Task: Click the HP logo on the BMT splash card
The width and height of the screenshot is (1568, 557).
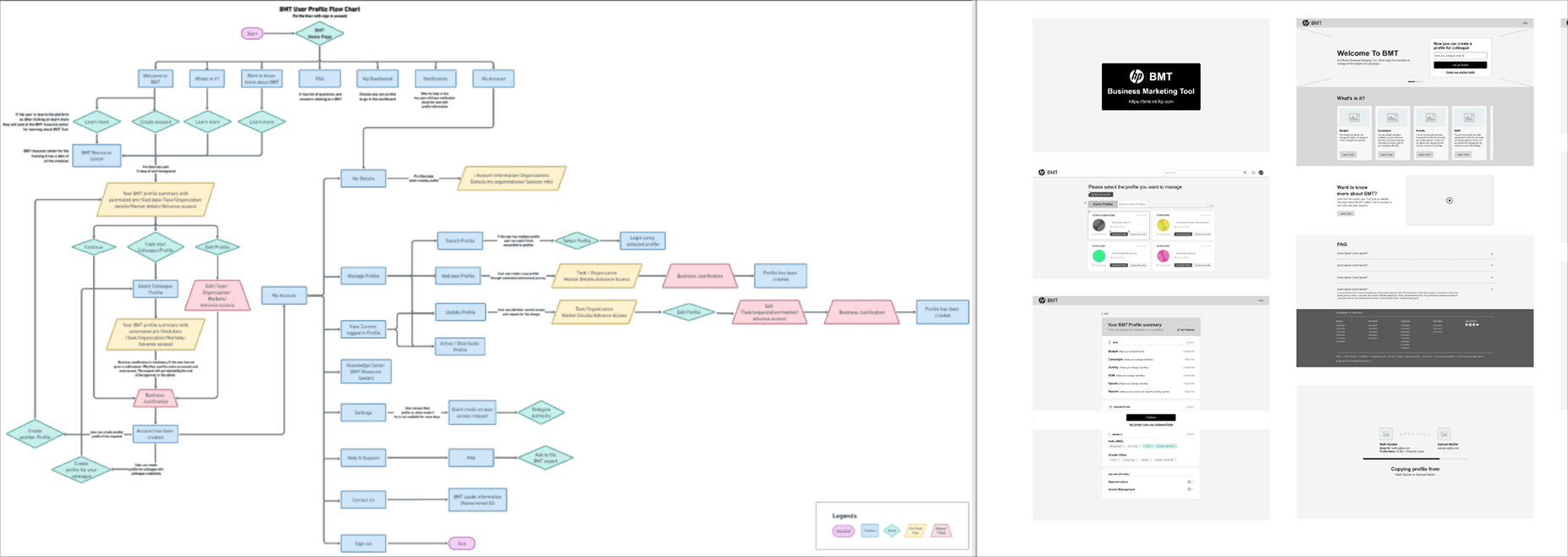Action: 1136,76
